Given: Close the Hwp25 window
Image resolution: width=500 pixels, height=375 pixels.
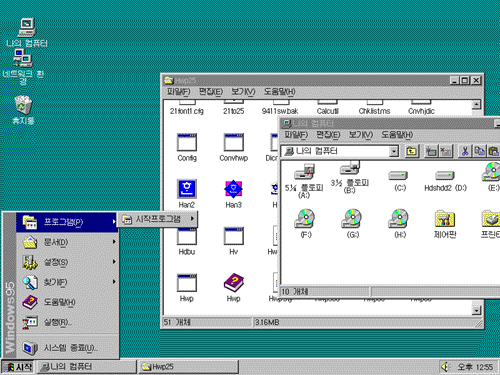Looking at the screenshot, I should (476, 80).
